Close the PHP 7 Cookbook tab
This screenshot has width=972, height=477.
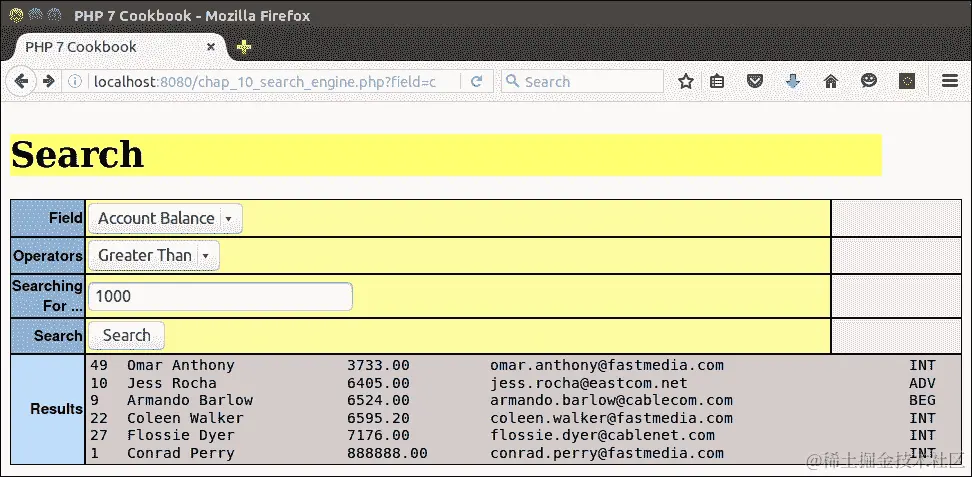[211, 47]
